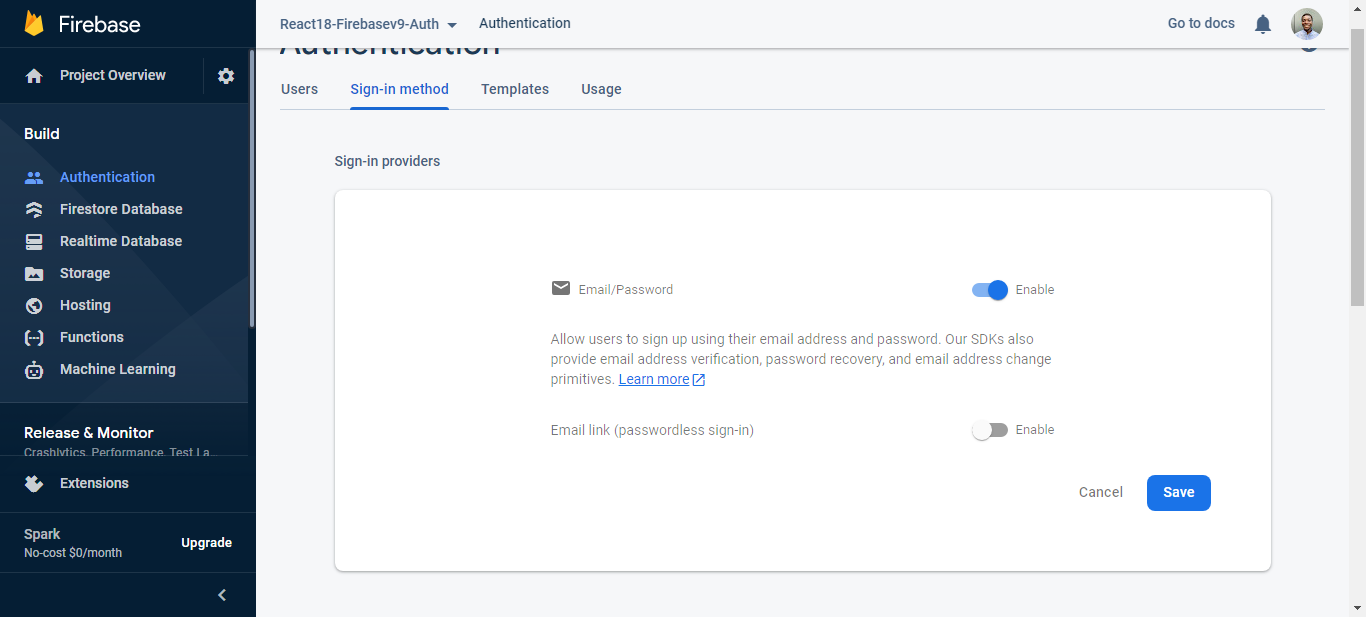Click the Authentication people icon
1366x617 pixels.
tap(34, 177)
